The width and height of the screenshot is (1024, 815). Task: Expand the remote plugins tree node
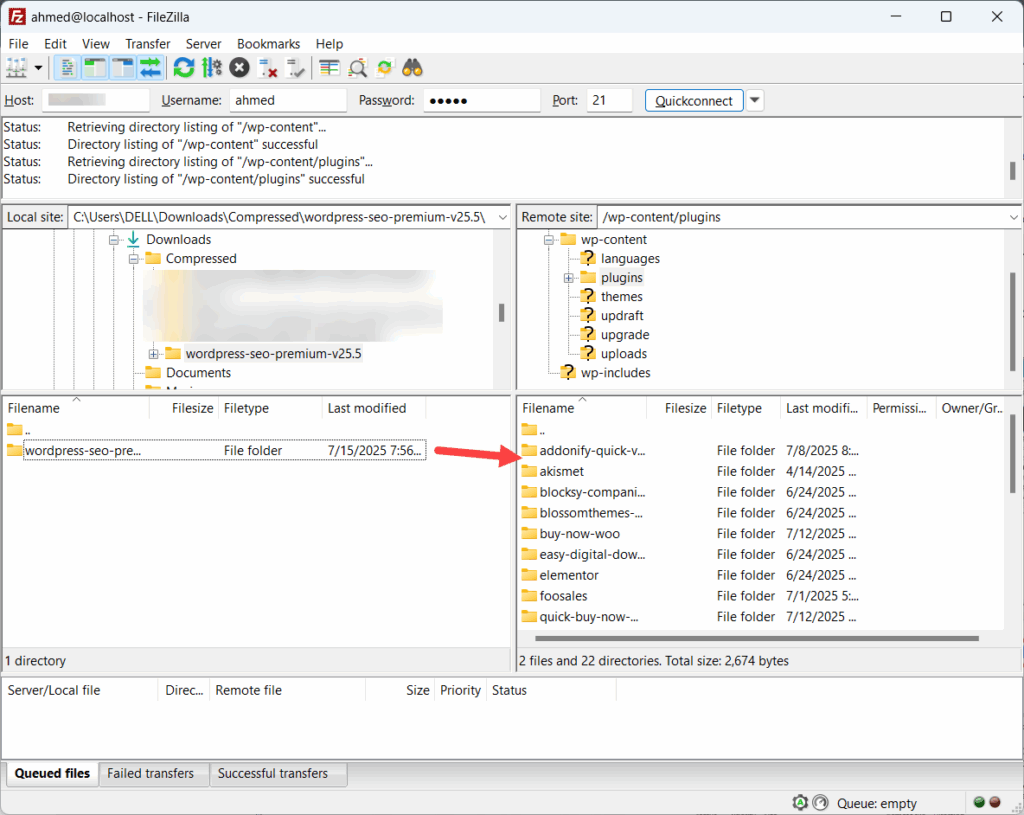point(569,278)
